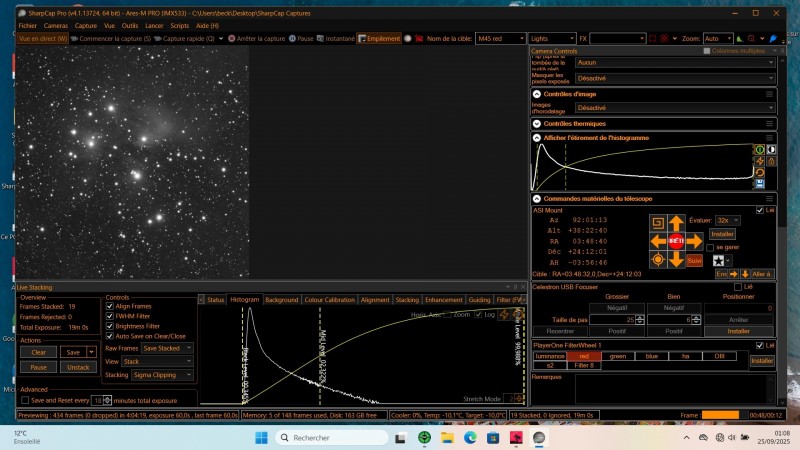Toggle the Log checkbox on histogram
This screenshot has width=800, height=450.
click(478, 315)
